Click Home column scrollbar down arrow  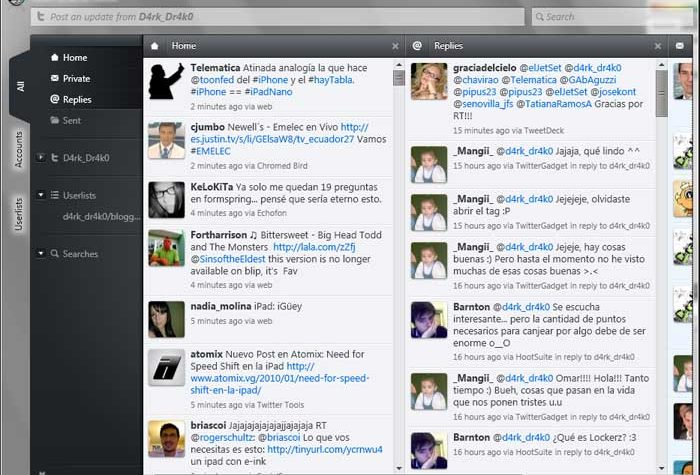(x=399, y=468)
